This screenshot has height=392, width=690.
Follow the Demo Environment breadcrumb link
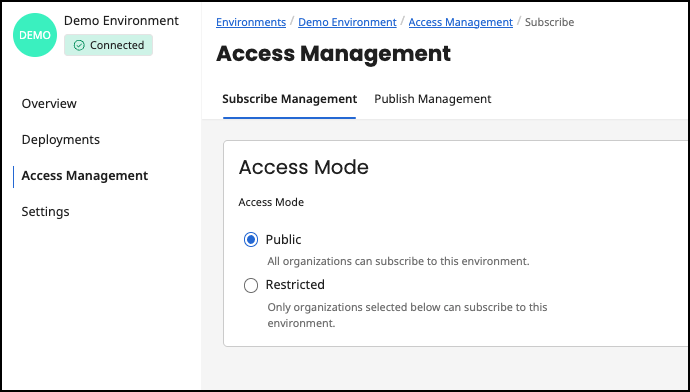point(347,22)
